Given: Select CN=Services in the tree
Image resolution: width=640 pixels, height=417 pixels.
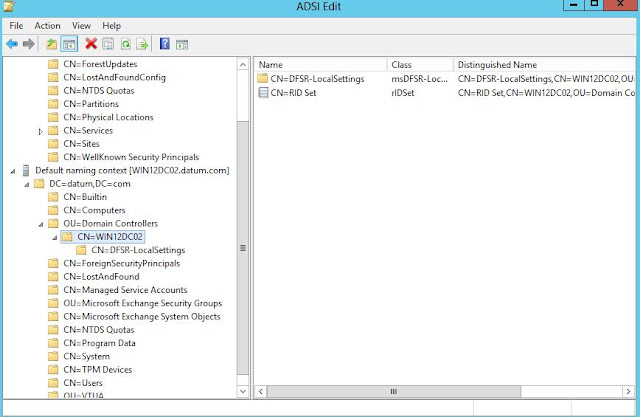Looking at the screenshot, I should 88,131.
